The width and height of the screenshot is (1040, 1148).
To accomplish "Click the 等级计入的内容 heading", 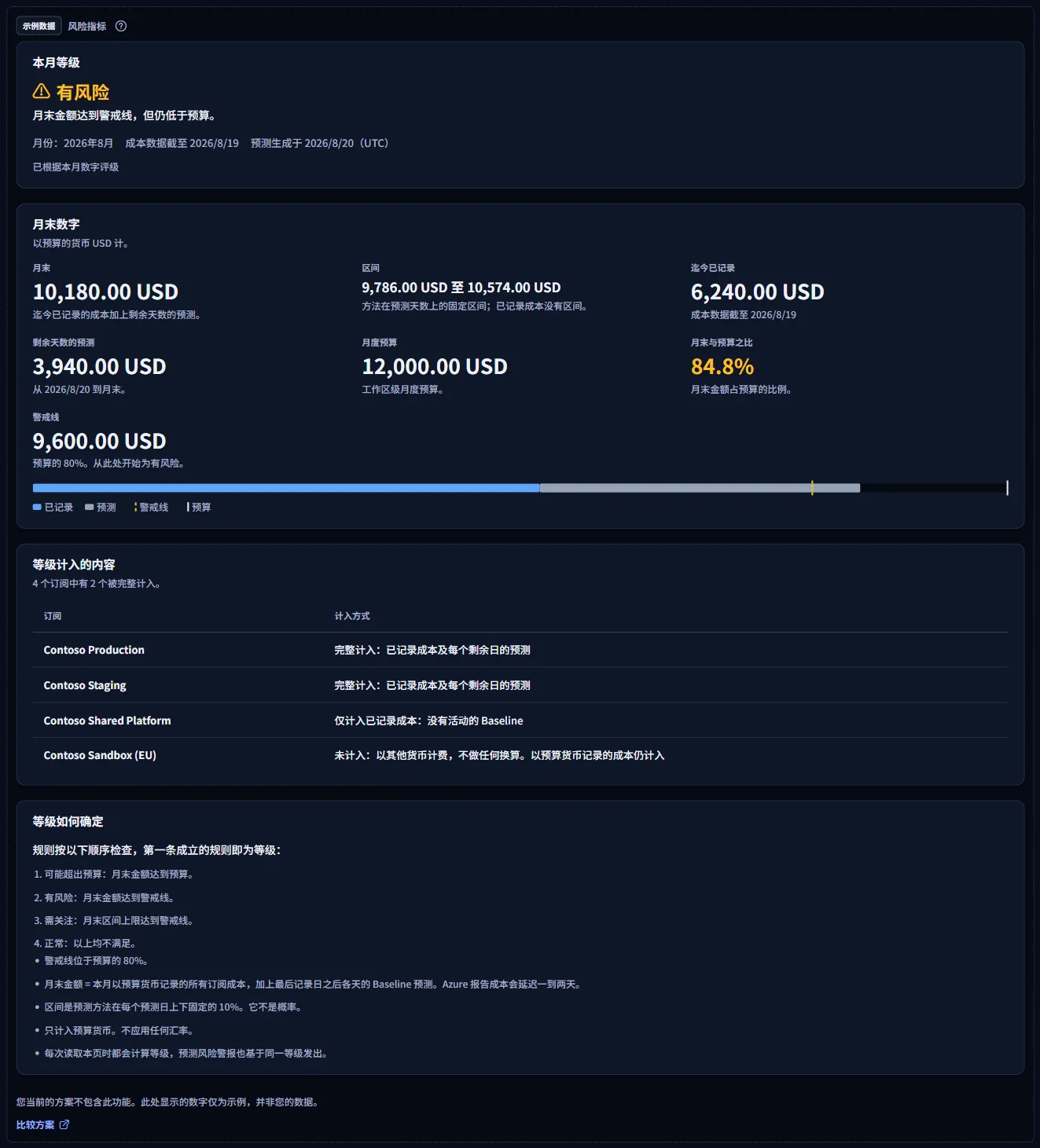I will pyautogui.click(x=74, y=565).
